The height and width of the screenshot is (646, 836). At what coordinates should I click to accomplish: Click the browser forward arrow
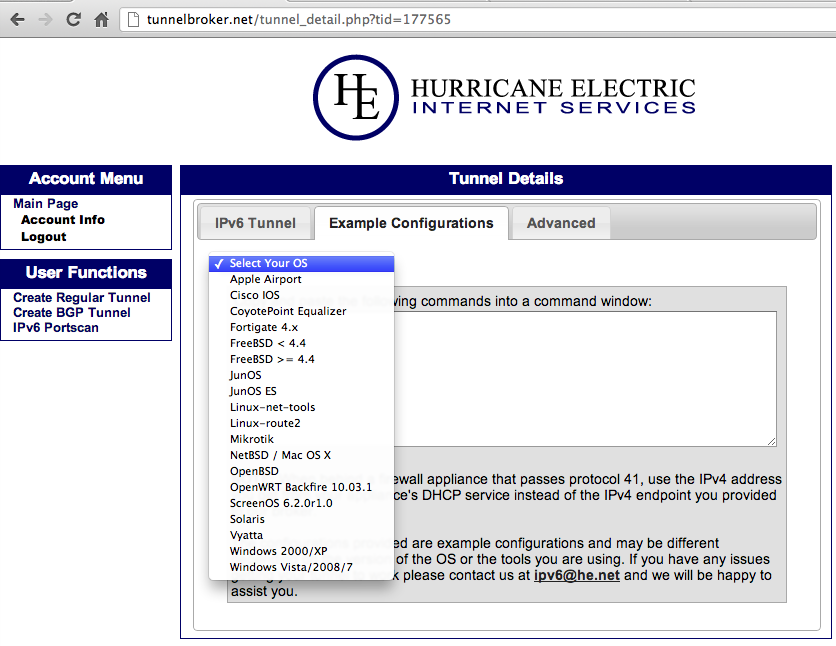point(45,20)
